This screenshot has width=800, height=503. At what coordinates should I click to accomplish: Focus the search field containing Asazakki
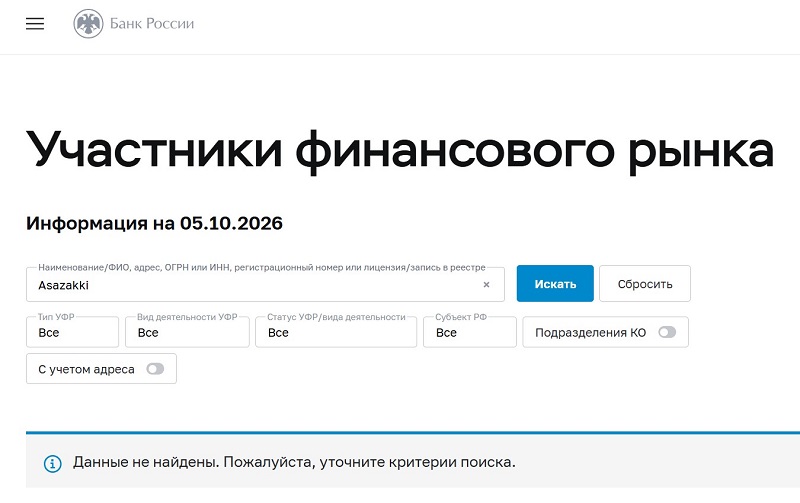click(x=265, y=284)
